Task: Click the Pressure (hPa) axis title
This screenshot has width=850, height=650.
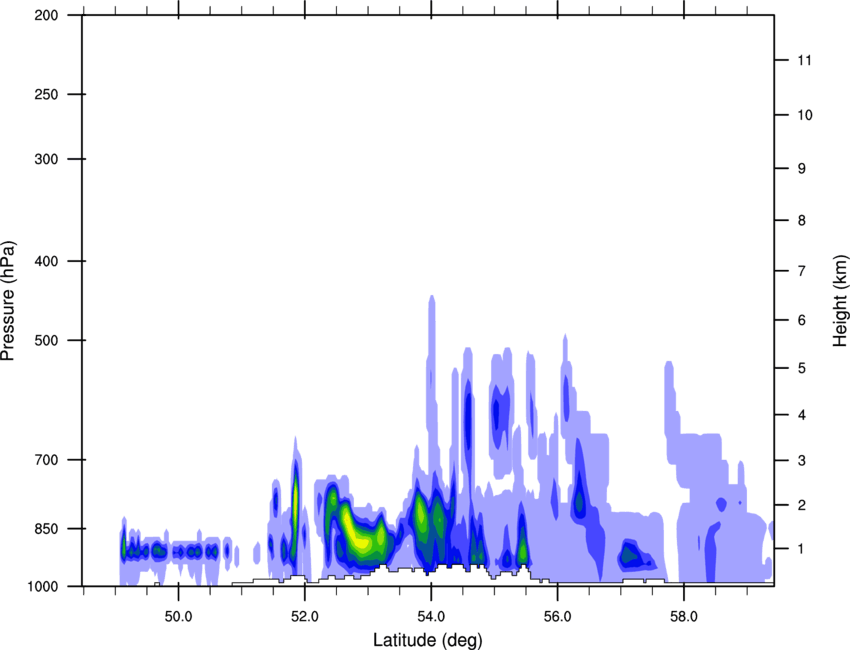Action: pos(8,301)
